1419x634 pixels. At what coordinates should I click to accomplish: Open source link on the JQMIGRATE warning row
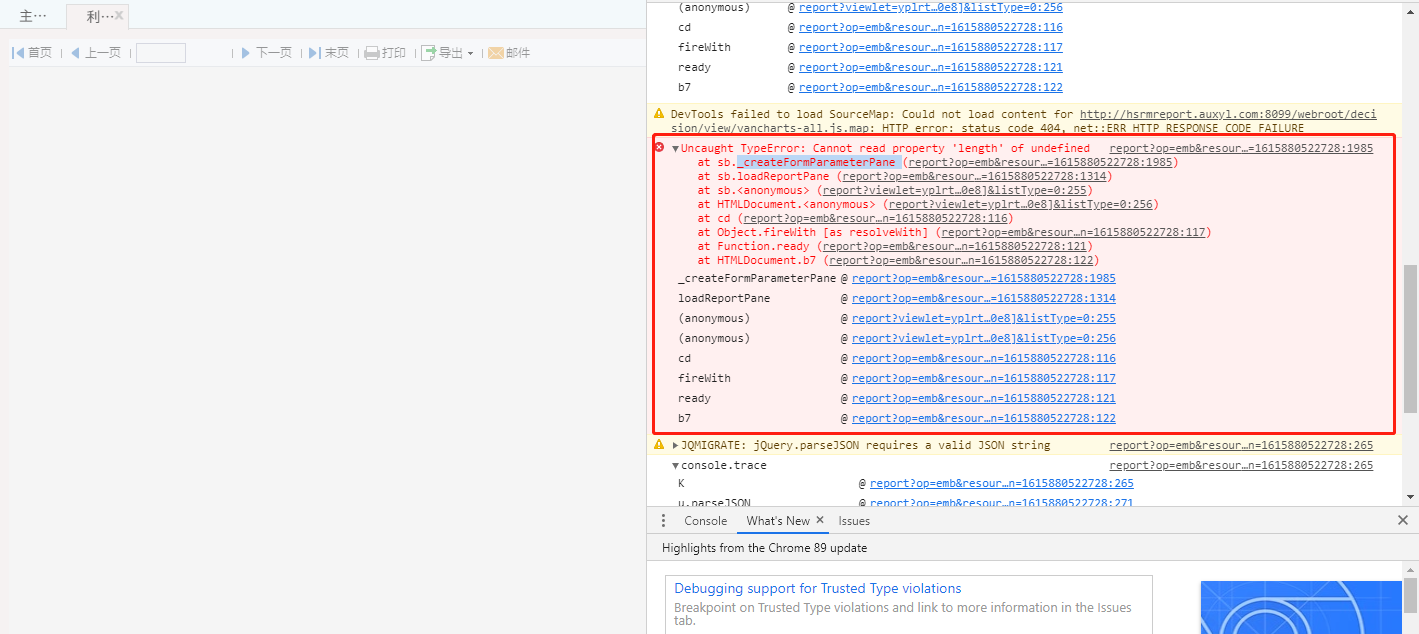tap(1241, 445)
